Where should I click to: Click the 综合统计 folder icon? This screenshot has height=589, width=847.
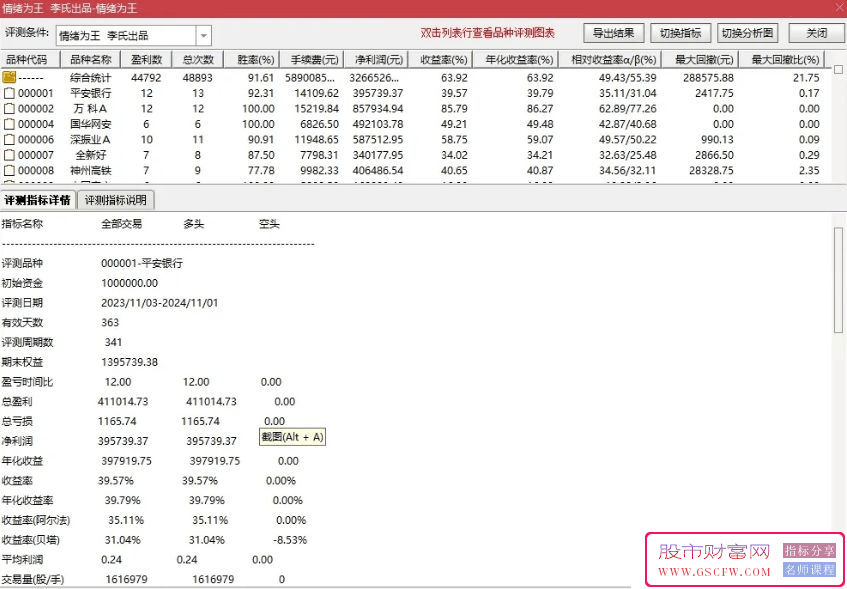pyautogui.click(x=9, y=77)
